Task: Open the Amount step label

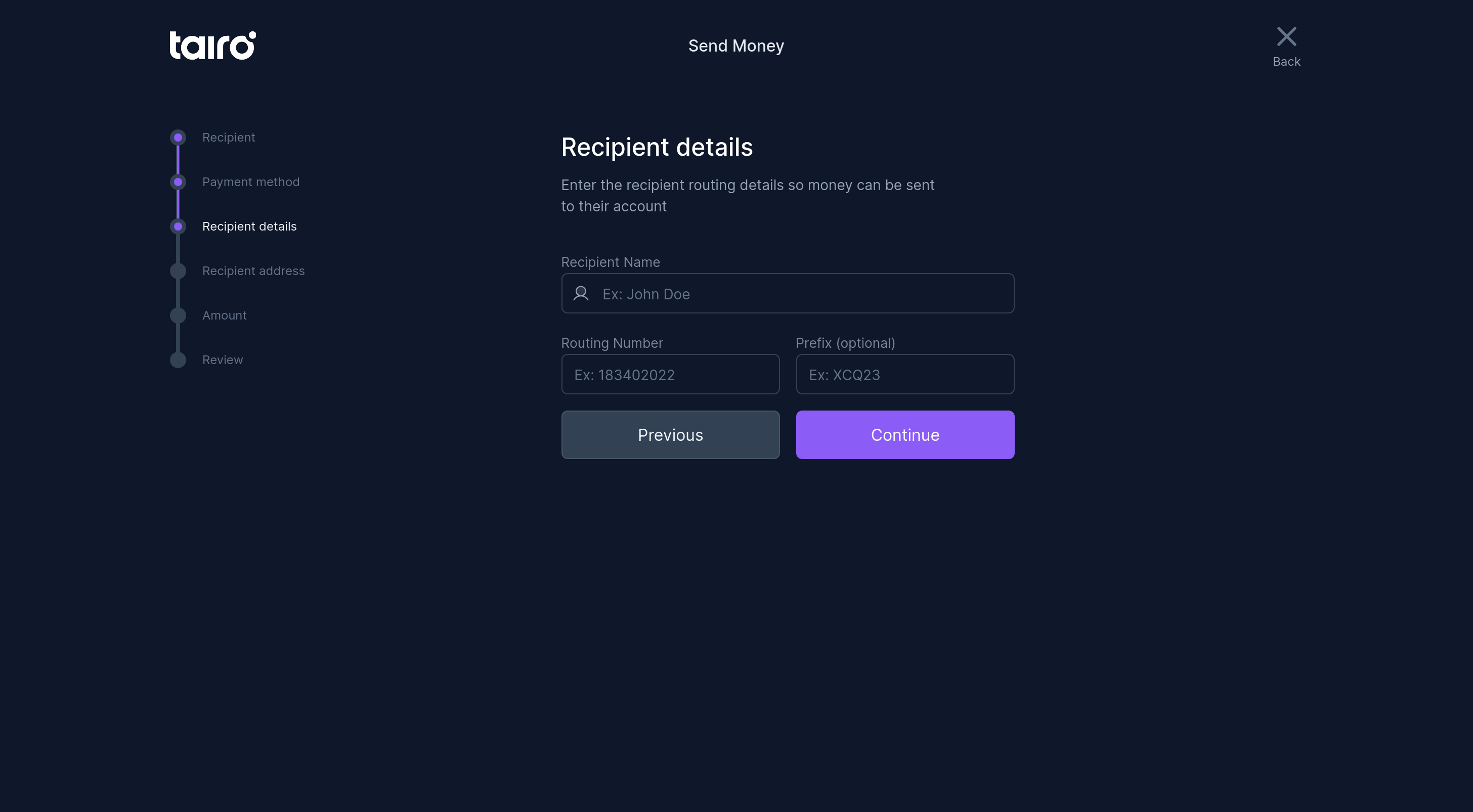Action: 224,315
